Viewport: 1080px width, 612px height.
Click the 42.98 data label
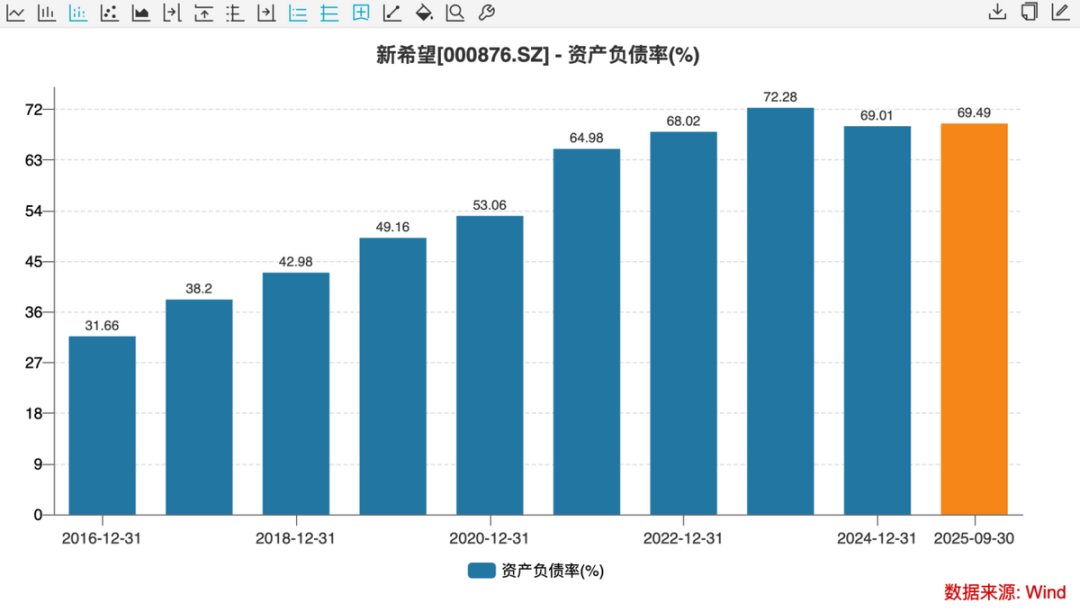(295, 262)
